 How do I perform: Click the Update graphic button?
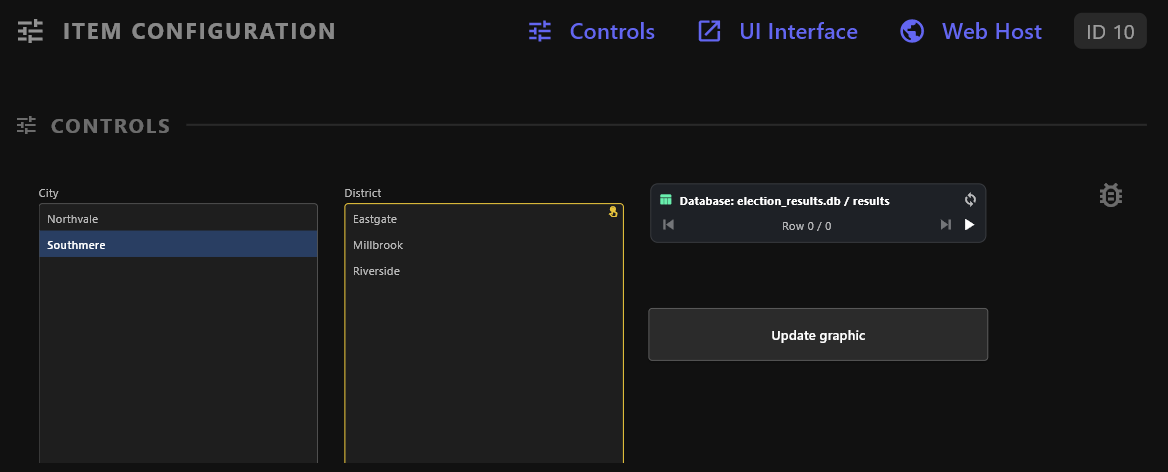tap(818, 335)
